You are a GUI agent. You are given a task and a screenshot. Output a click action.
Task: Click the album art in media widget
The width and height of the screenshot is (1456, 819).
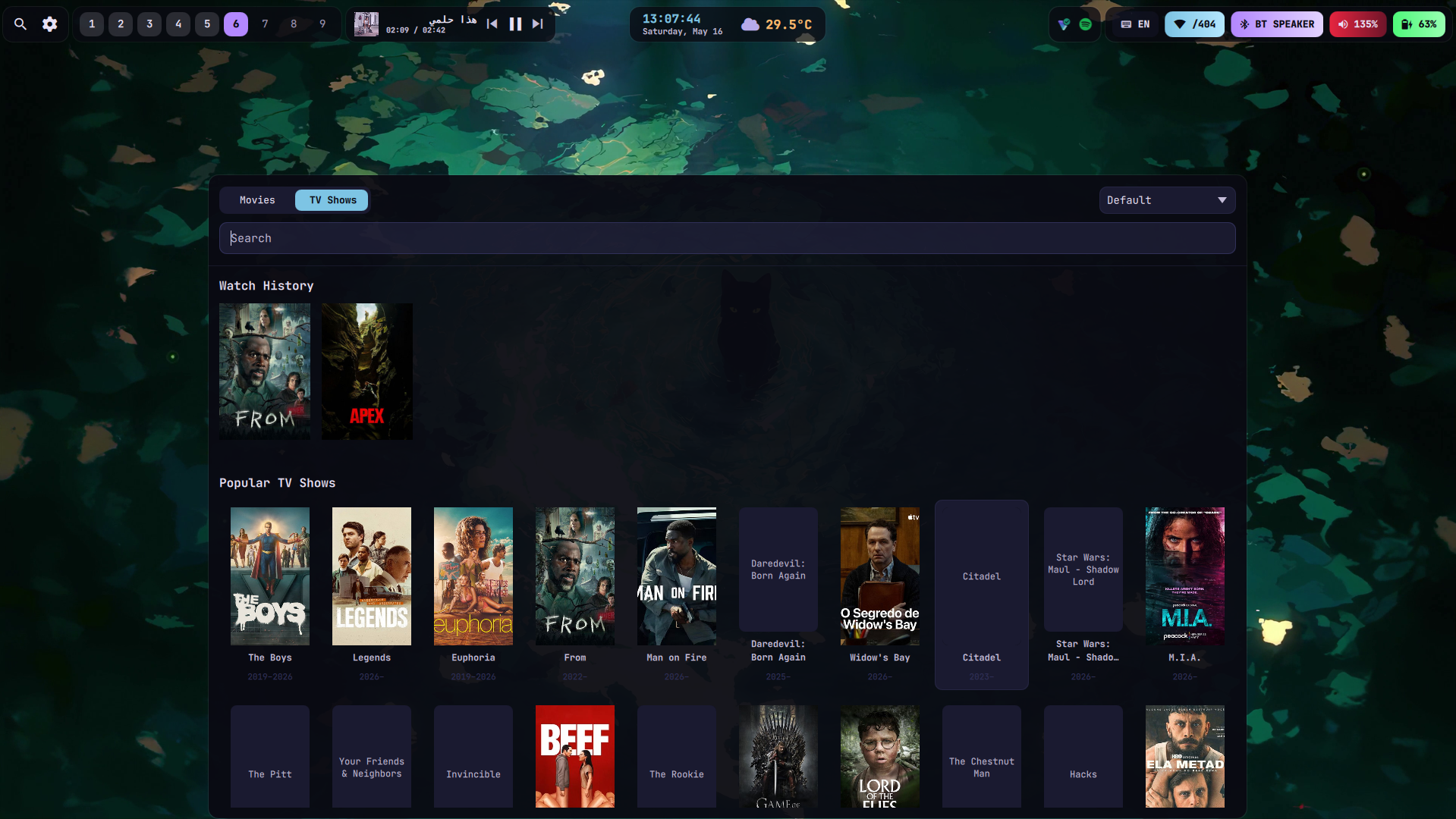click(366, 24)
